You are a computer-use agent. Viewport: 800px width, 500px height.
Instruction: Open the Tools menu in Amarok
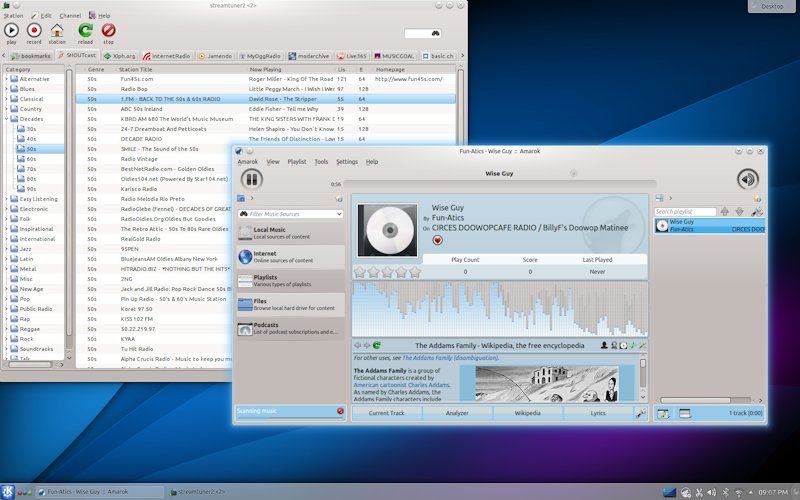(x=321, y=162)
